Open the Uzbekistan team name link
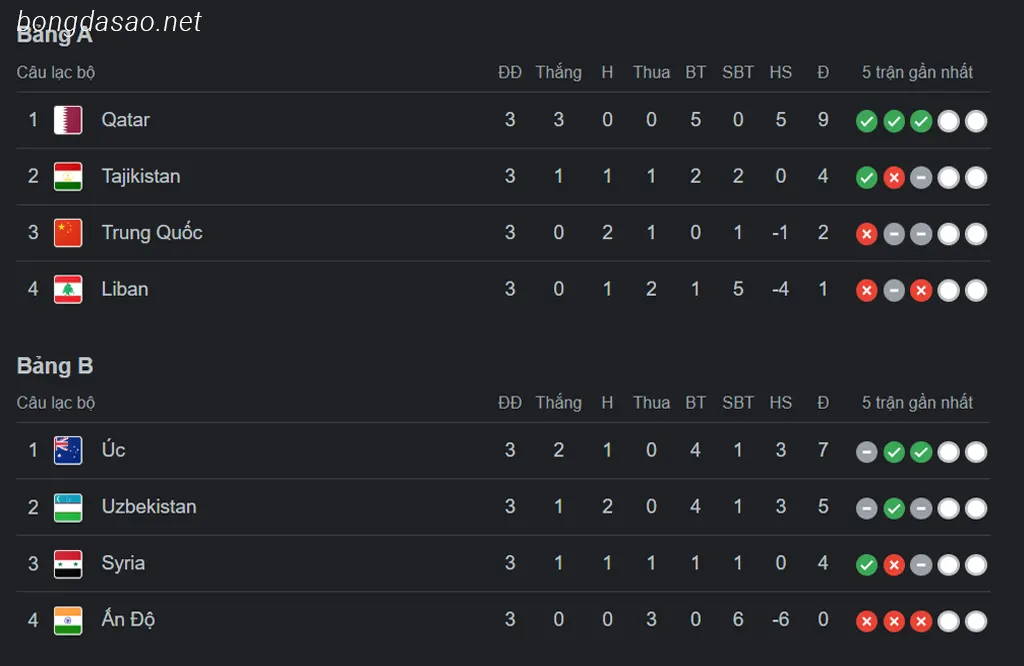This screenshot has height=666, width=1024. pyautogui.click(x=149, y=507)
